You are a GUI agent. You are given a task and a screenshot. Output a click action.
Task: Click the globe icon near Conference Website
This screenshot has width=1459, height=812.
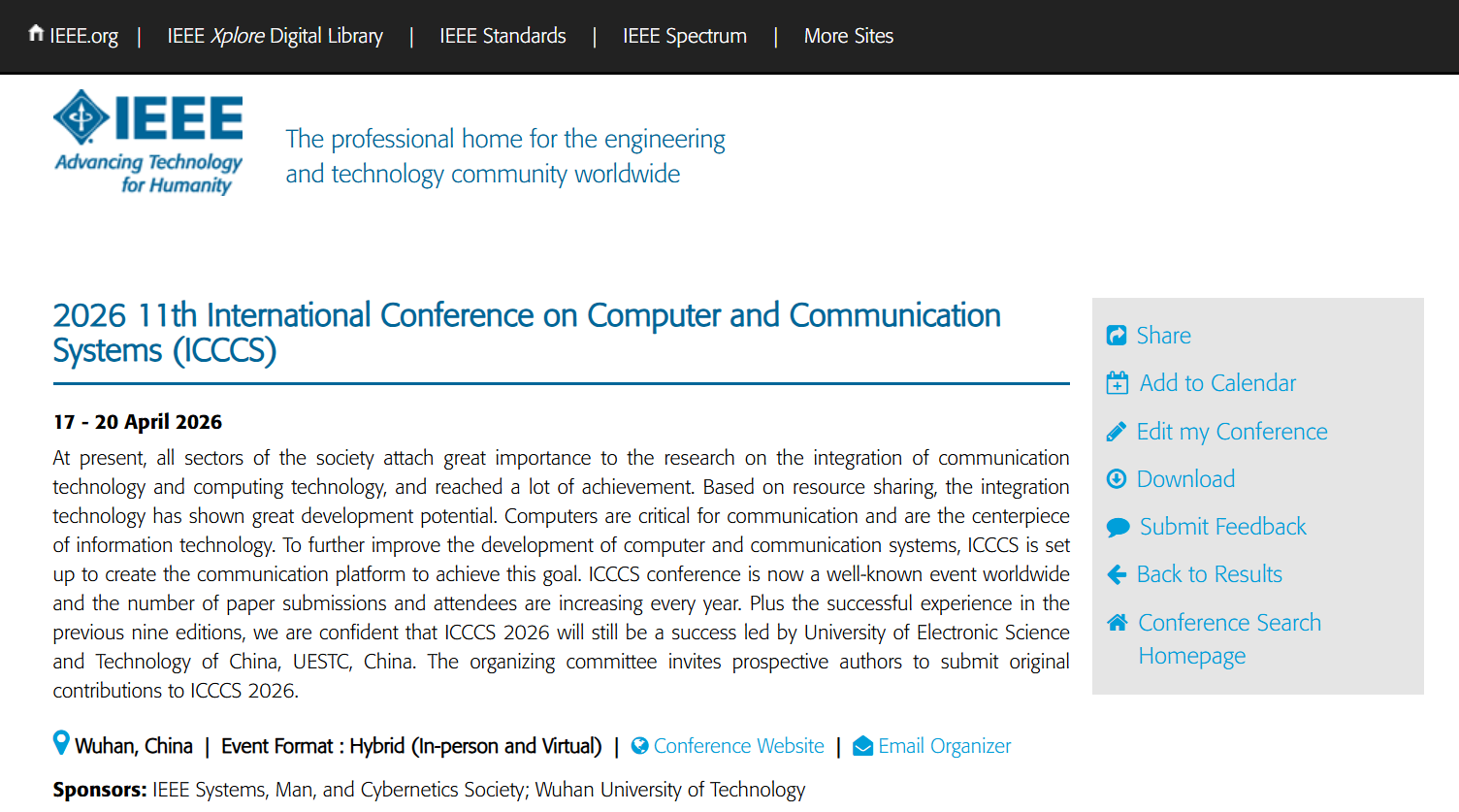point(639,746)
